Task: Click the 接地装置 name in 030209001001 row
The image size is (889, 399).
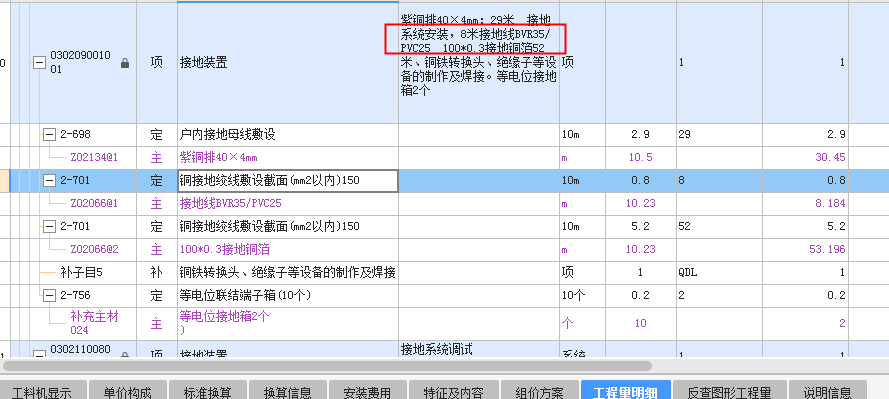Action: 204,63
